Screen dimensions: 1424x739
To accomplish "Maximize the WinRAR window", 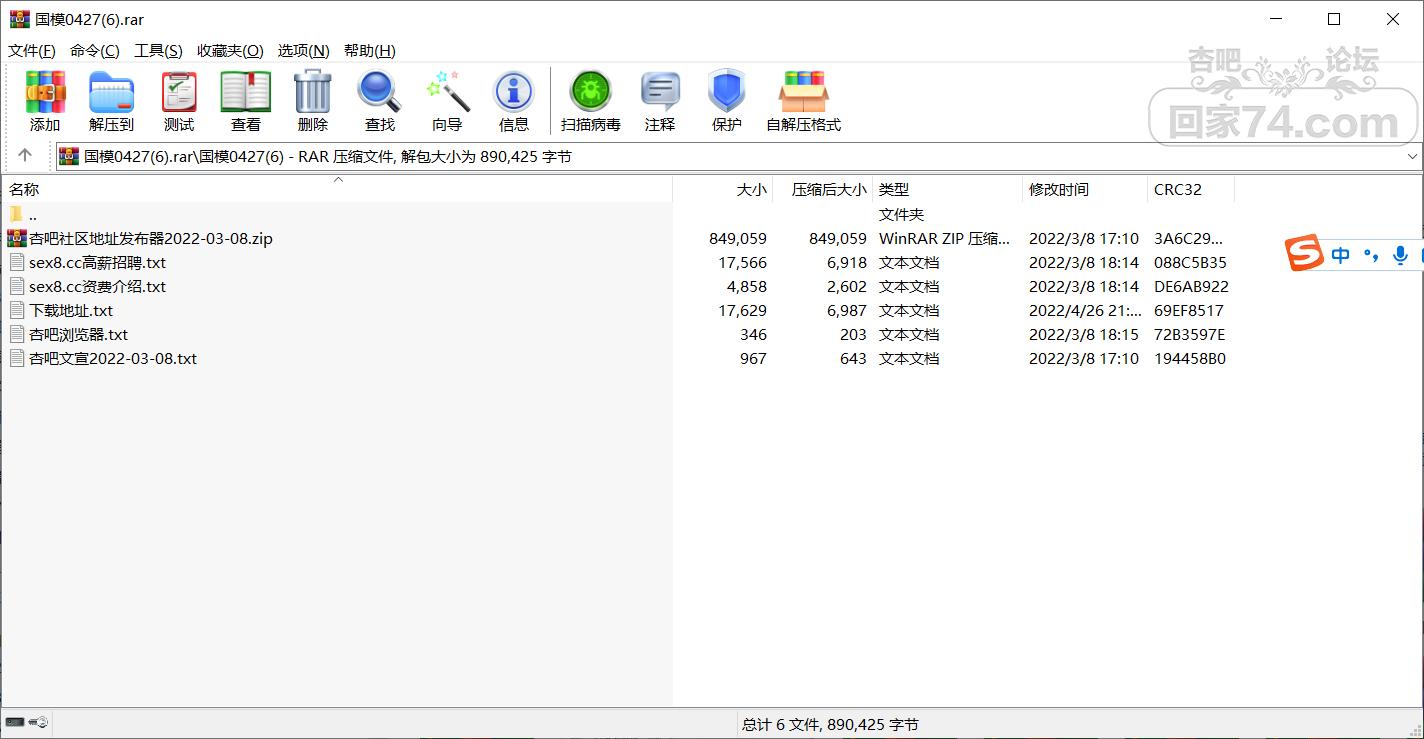I will tap(1334, 19).
